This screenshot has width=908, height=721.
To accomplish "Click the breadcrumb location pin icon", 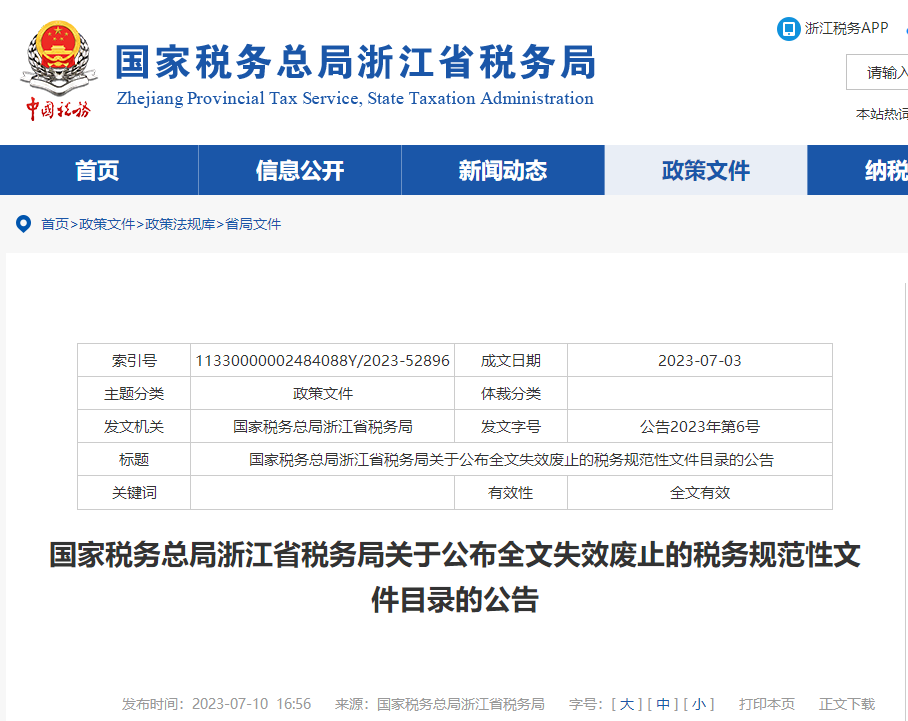I will (22, 223).
